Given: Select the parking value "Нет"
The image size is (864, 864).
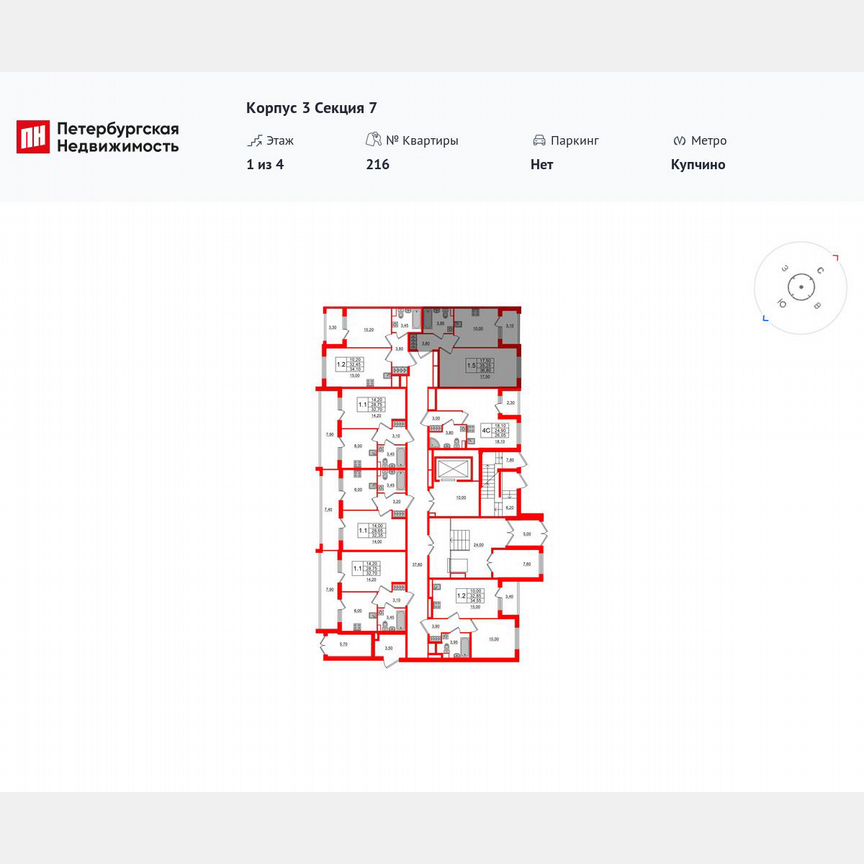Looking at the screenshot, I should 542,164.
